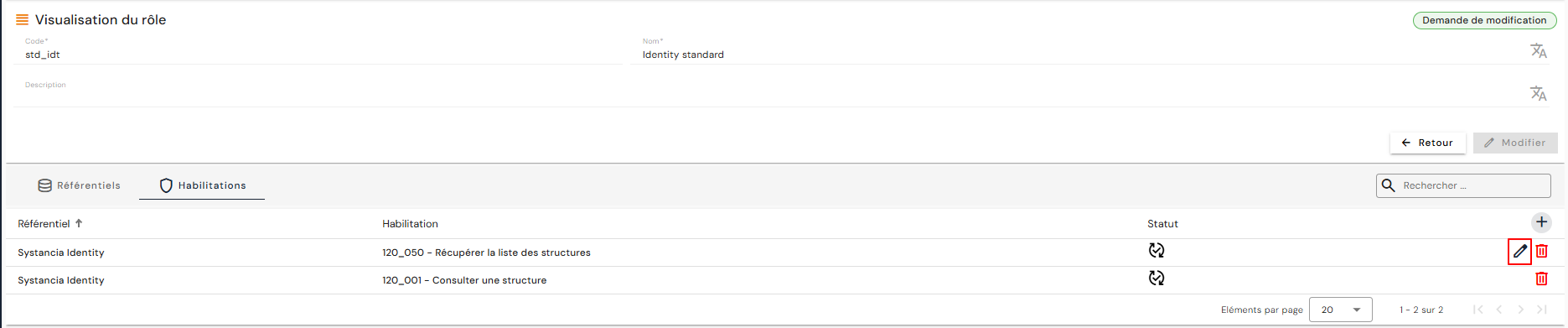This screenshot has width=1568, height=328.
Task: Edit the 120_050 habilitation with pencil icon
Action: pos(1519,251)
